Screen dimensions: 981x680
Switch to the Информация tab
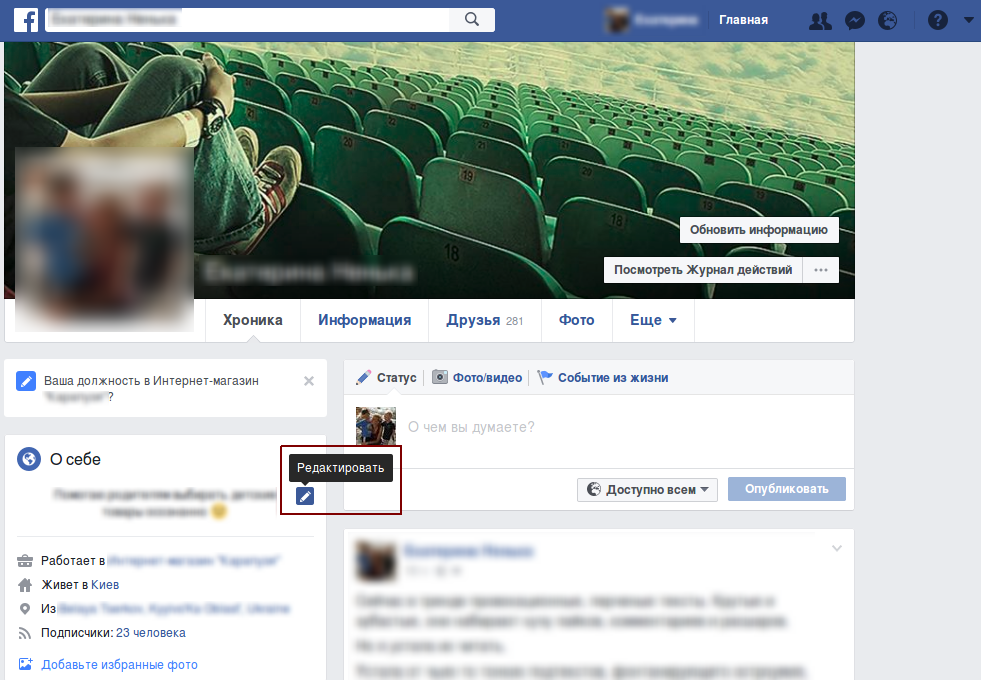364,321
